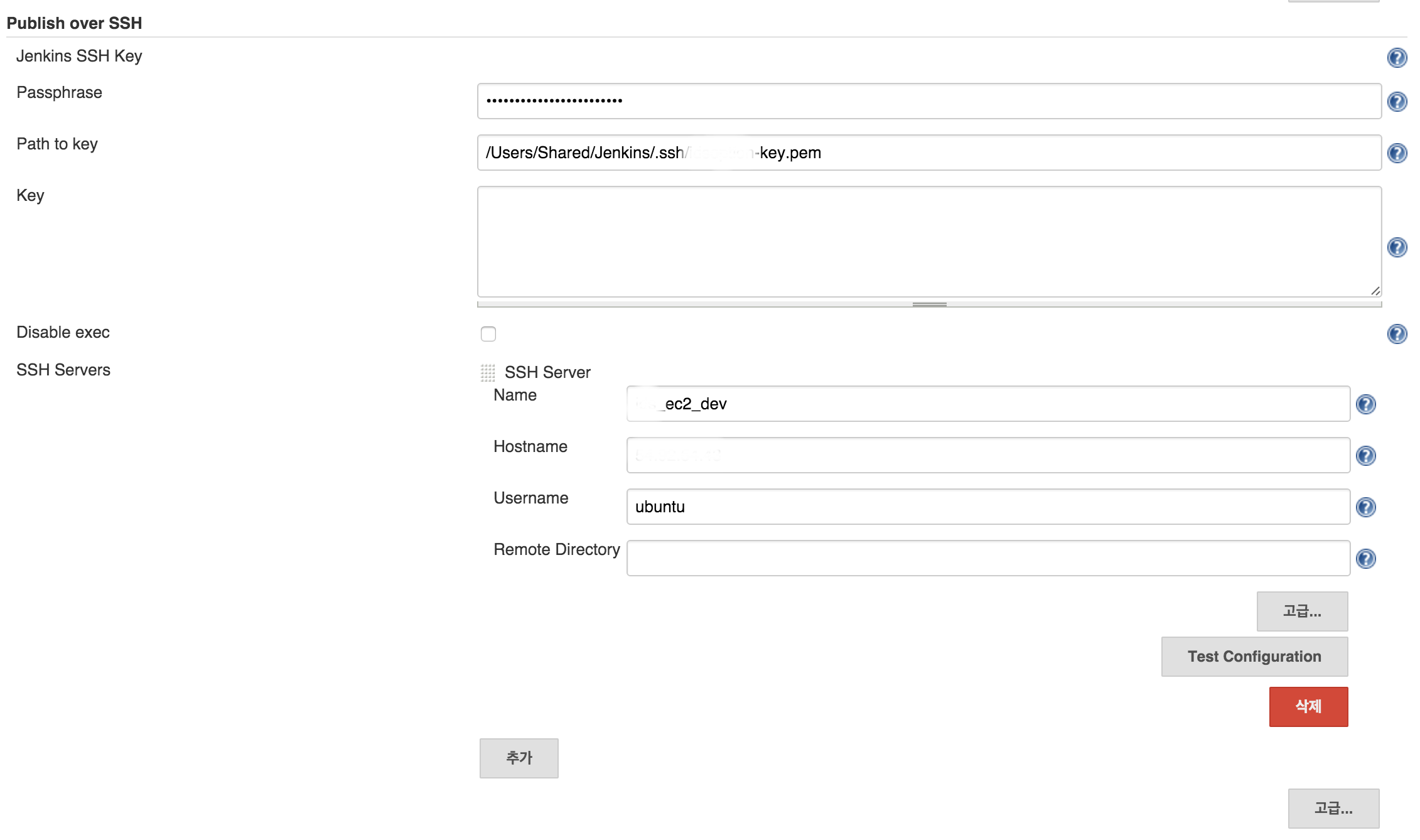Focus the Passphrase password field
Screen dimensions: 1420x840
[929, 101]
